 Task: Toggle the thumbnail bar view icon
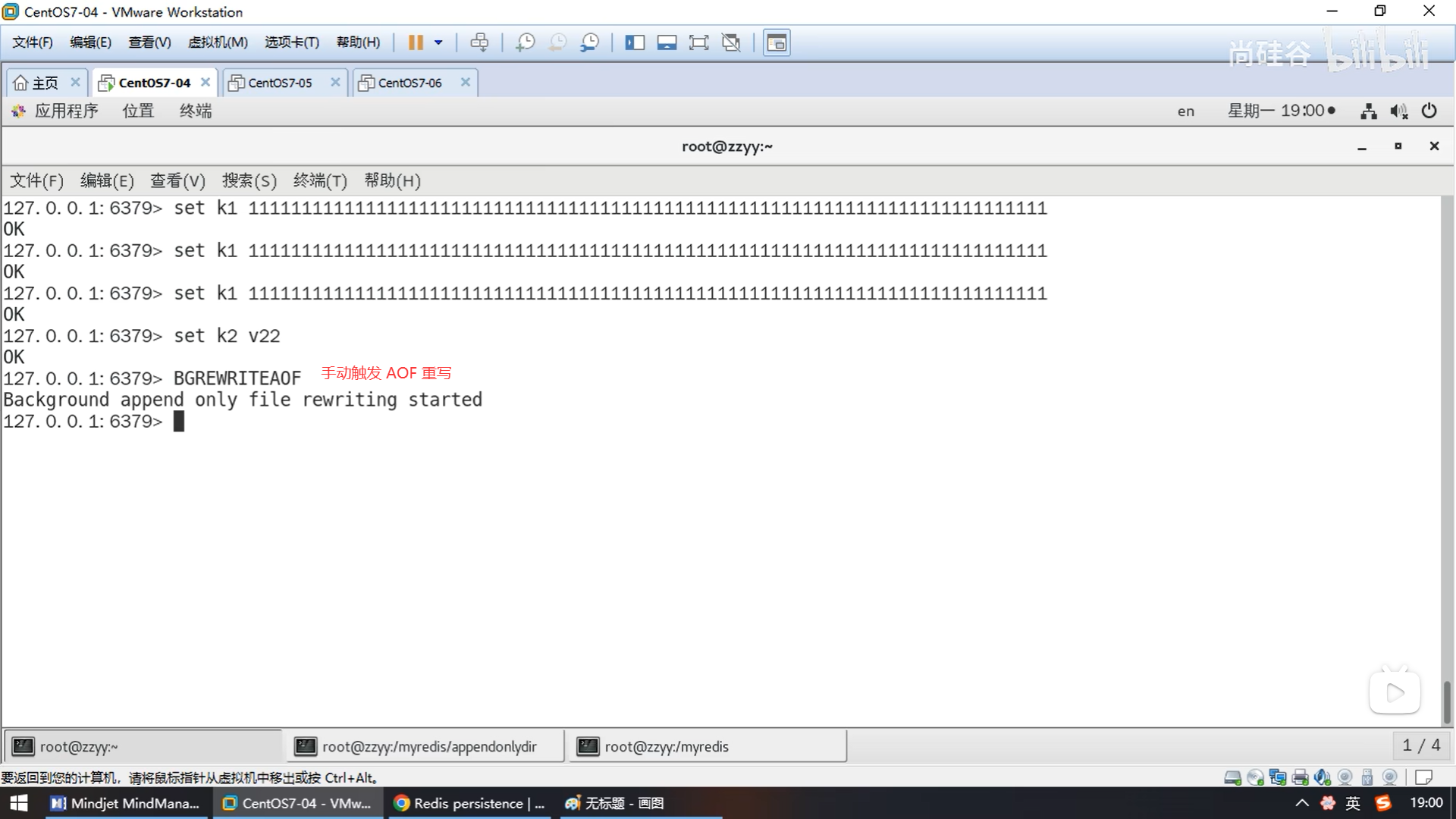(x=667, y=42)
